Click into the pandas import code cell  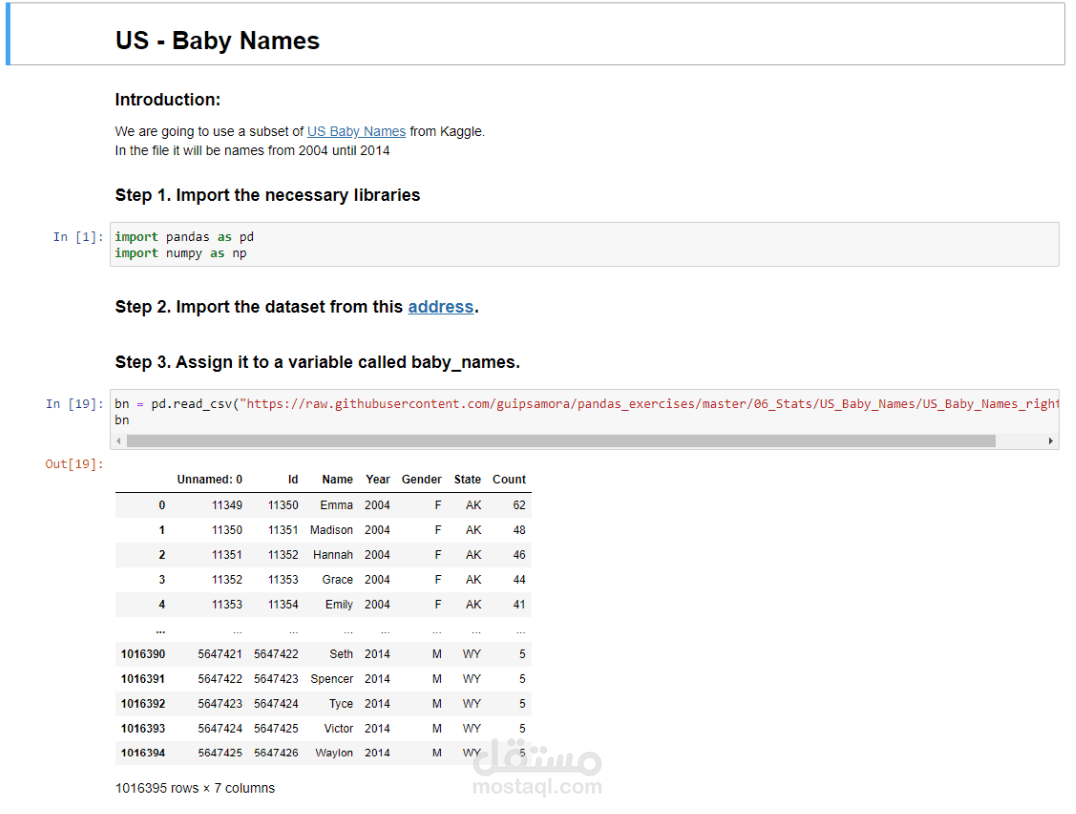click(584, 244)
